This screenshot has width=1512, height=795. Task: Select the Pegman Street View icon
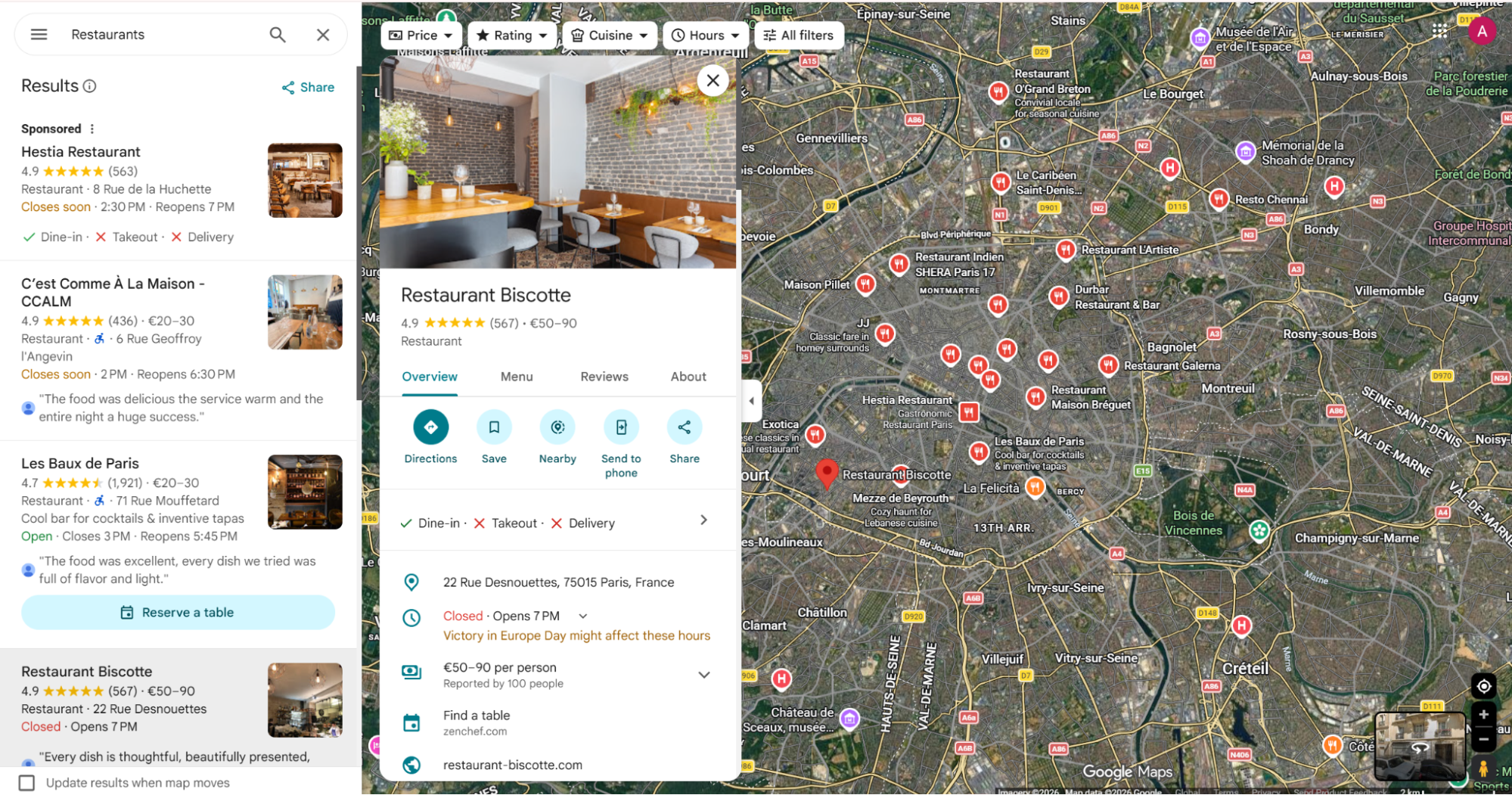[x=1483, y=769]
